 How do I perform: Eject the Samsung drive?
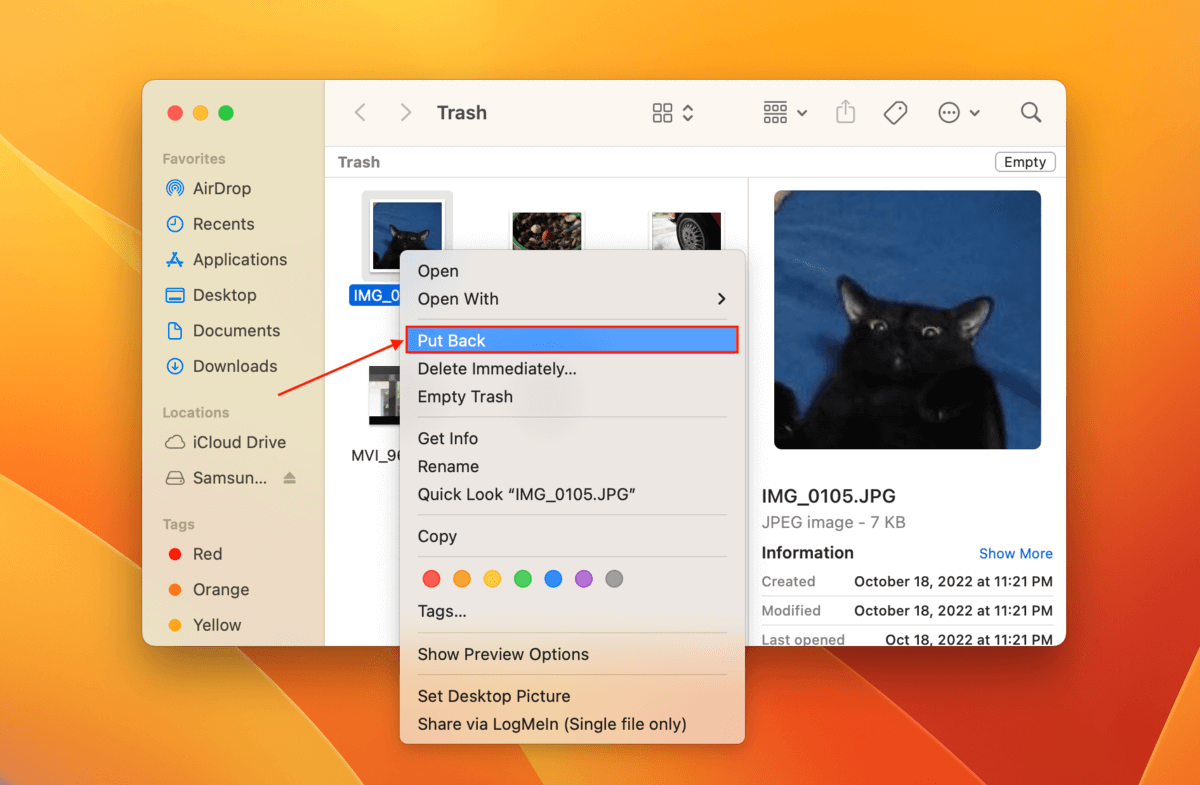click(290, 478)
